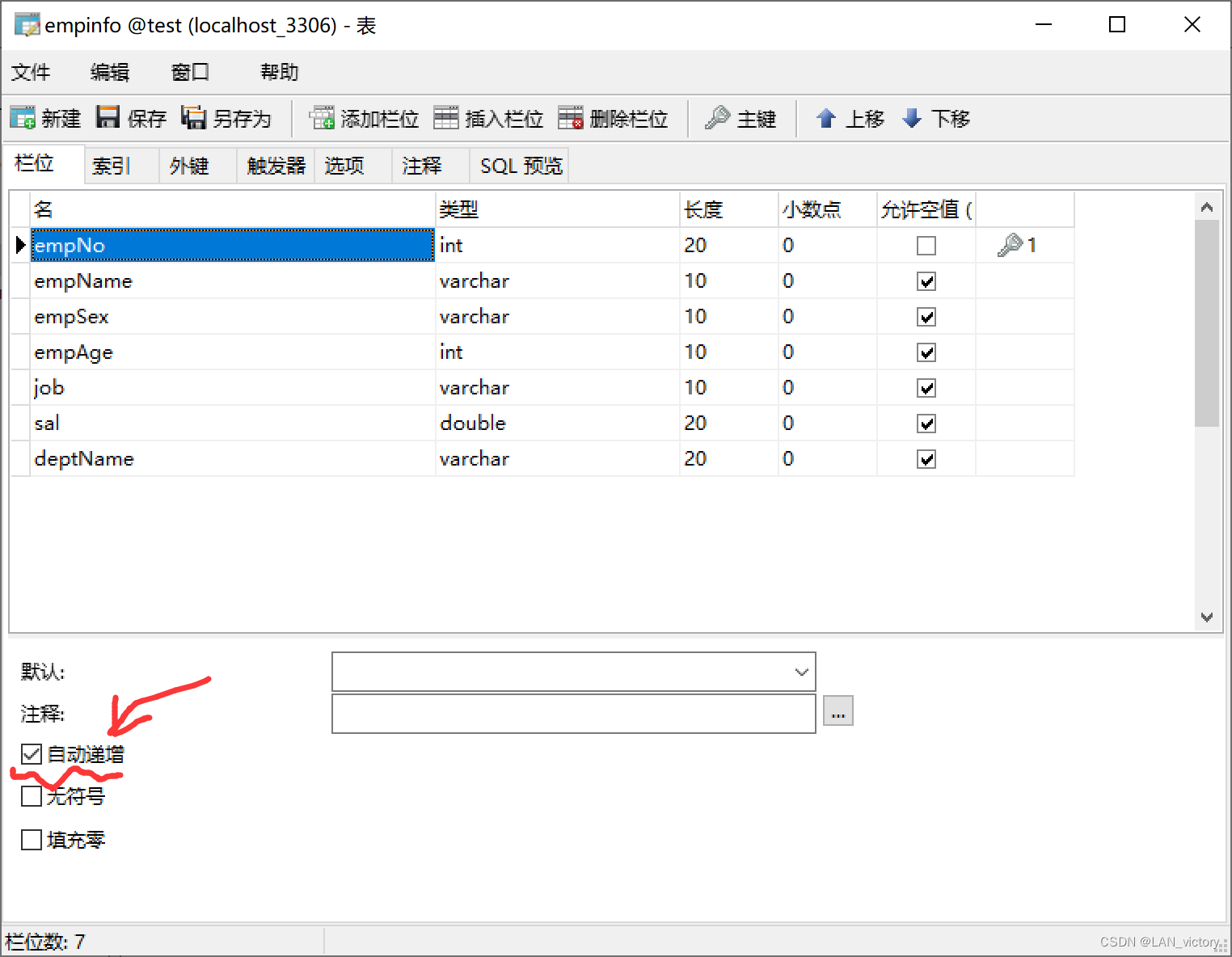Click the ... button next to 注释 field
The height and width of the screenshot is (957, 1232).
[838, 711]
